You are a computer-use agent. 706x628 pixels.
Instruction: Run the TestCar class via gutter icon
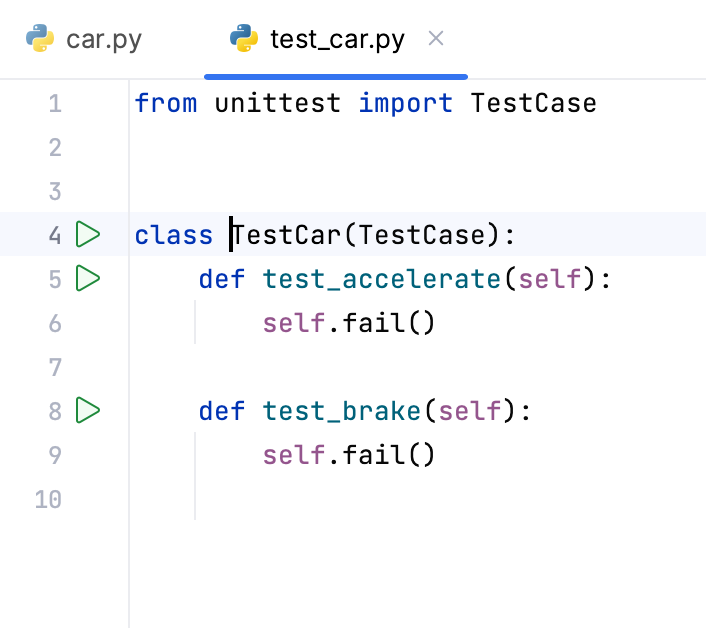(89, 235)
